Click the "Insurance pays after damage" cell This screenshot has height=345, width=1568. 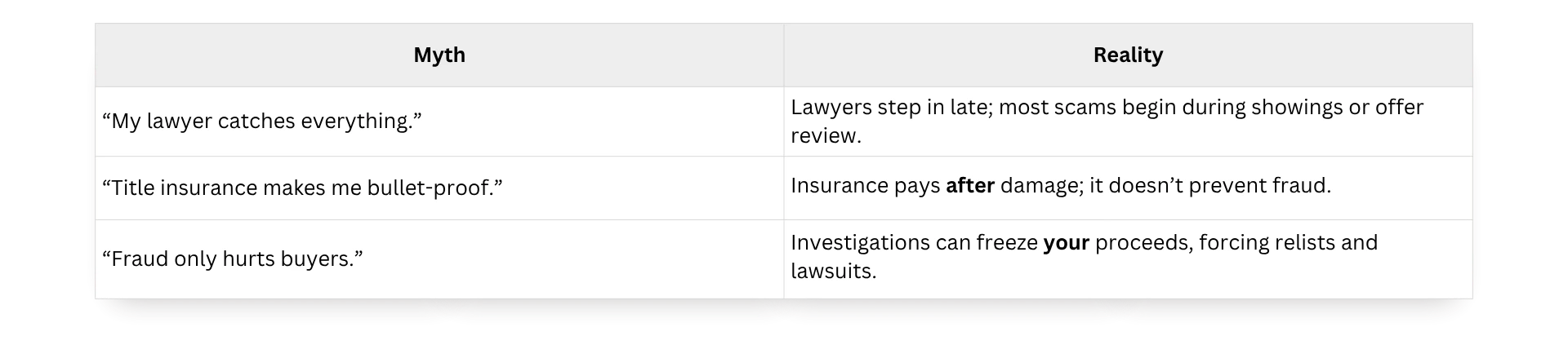pyautogui.click(x=1128, y=188)
